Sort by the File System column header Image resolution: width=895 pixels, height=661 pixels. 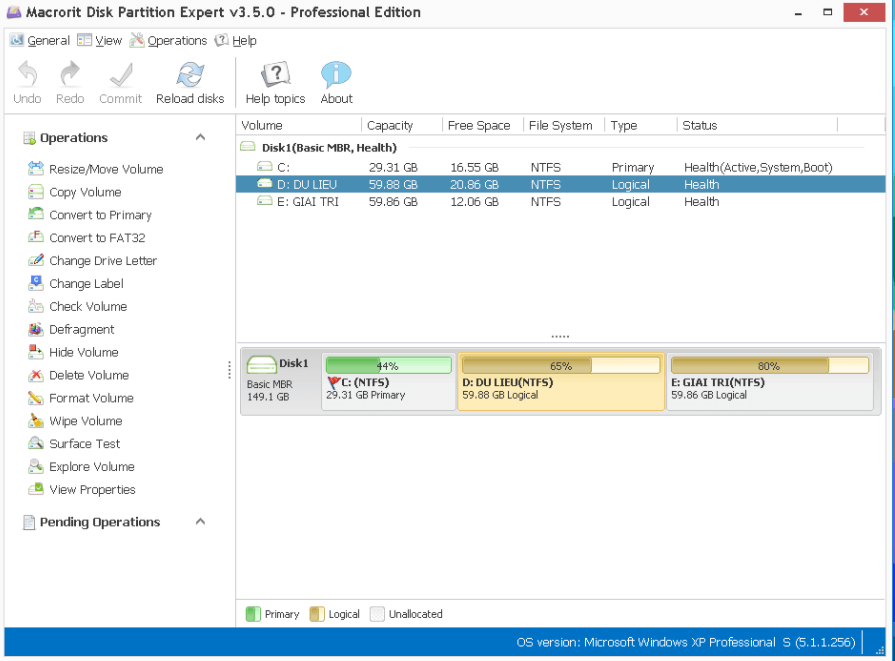(x=564, y=125)
